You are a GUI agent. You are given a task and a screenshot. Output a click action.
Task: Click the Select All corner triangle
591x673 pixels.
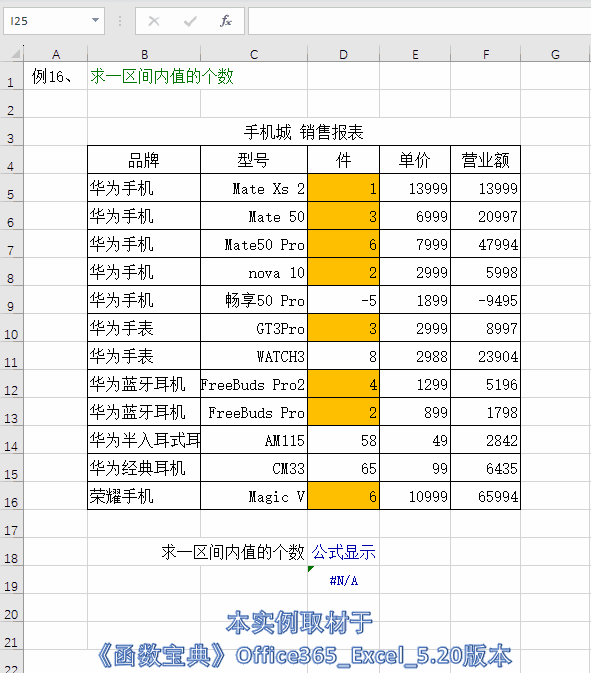click(15, 54)
